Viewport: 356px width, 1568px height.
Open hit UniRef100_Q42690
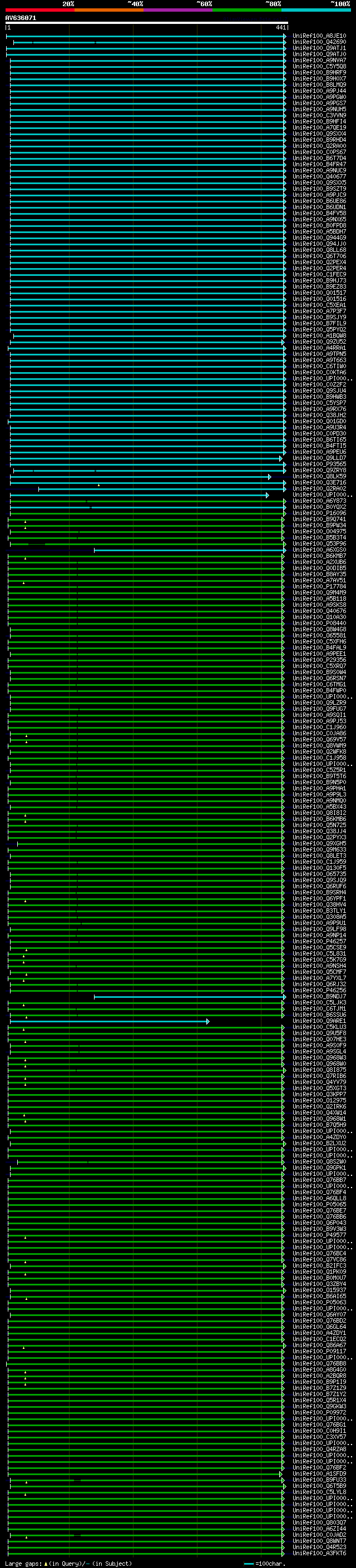click(319, 42)
